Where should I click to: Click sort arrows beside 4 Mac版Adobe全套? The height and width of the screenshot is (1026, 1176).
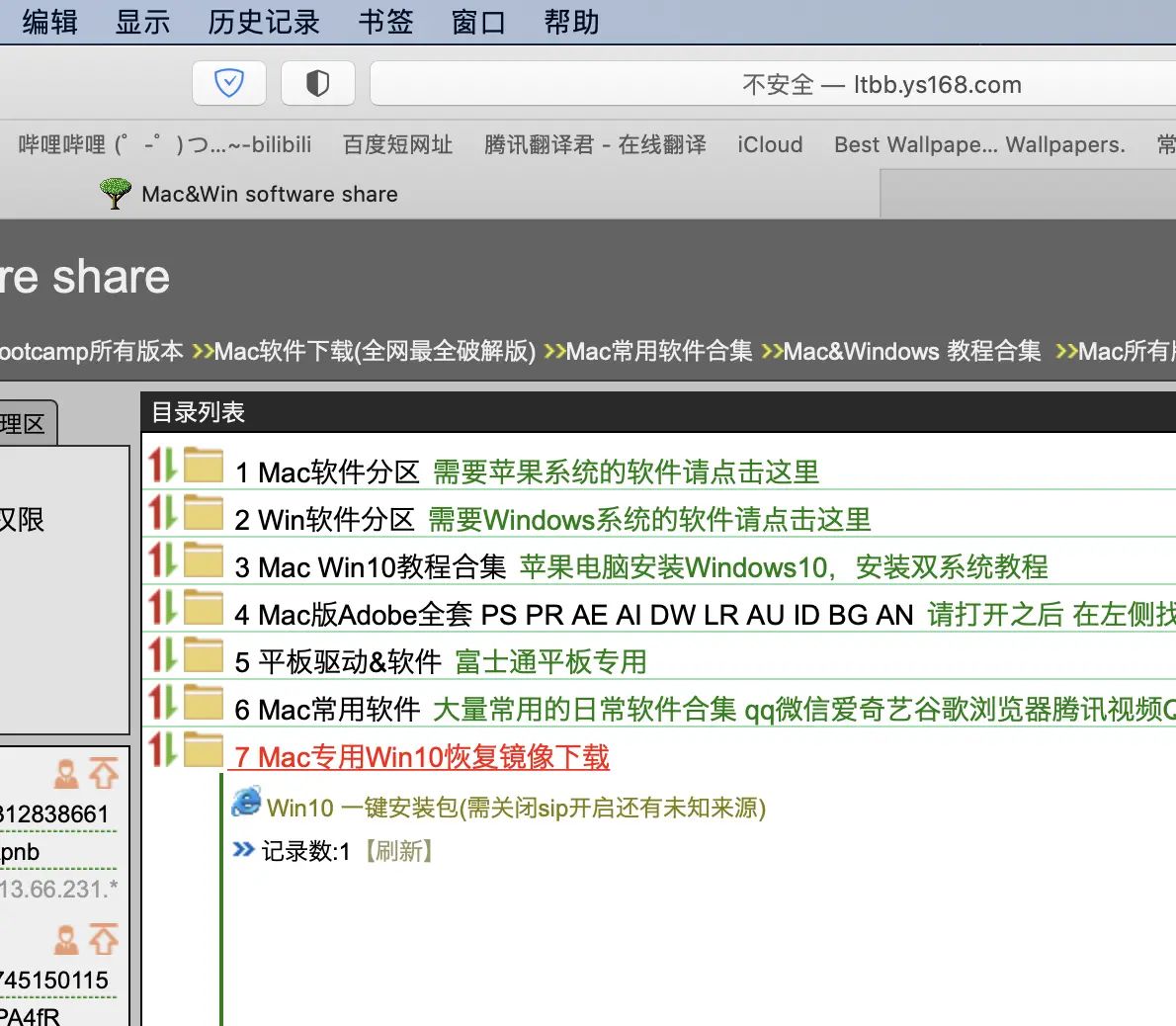162,607
